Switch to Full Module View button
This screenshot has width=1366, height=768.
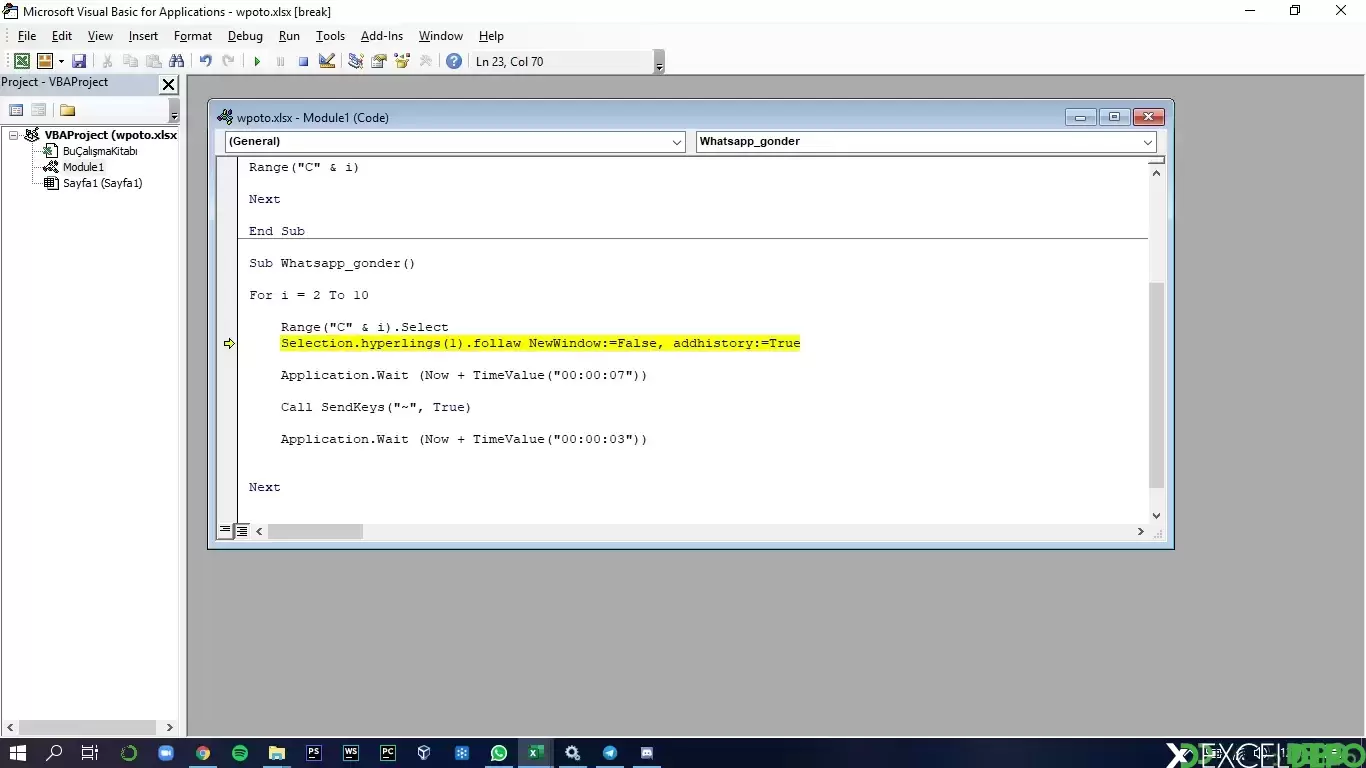242,531
